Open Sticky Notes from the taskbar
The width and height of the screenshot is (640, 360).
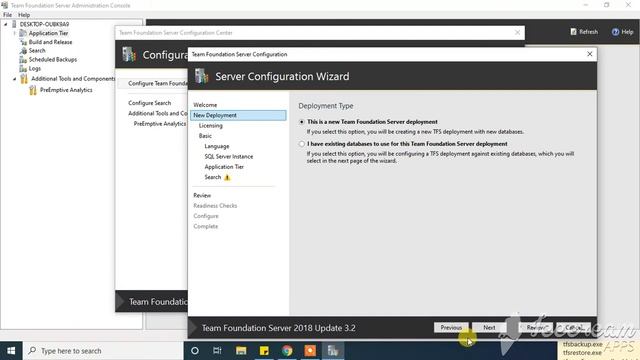(x=264, y=351)
